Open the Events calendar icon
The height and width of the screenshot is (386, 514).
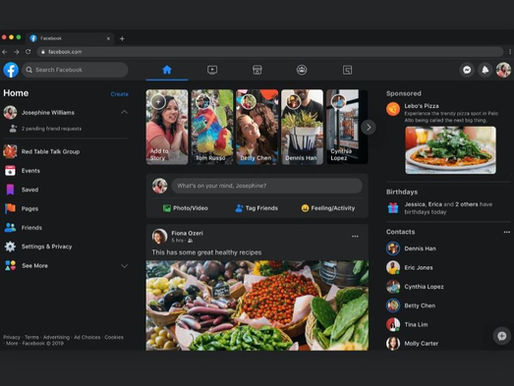(x=10, y=171)
